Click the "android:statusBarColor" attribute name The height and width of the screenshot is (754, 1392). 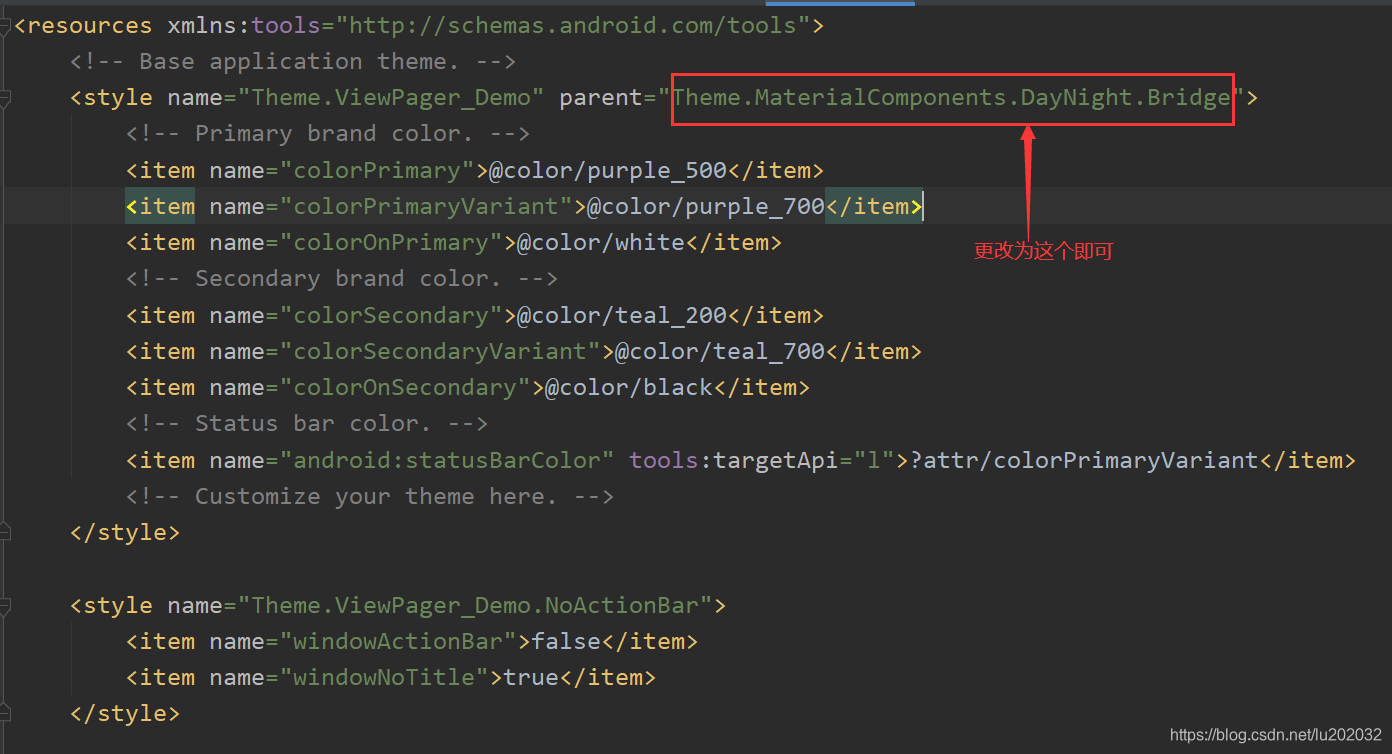point(447,461)
